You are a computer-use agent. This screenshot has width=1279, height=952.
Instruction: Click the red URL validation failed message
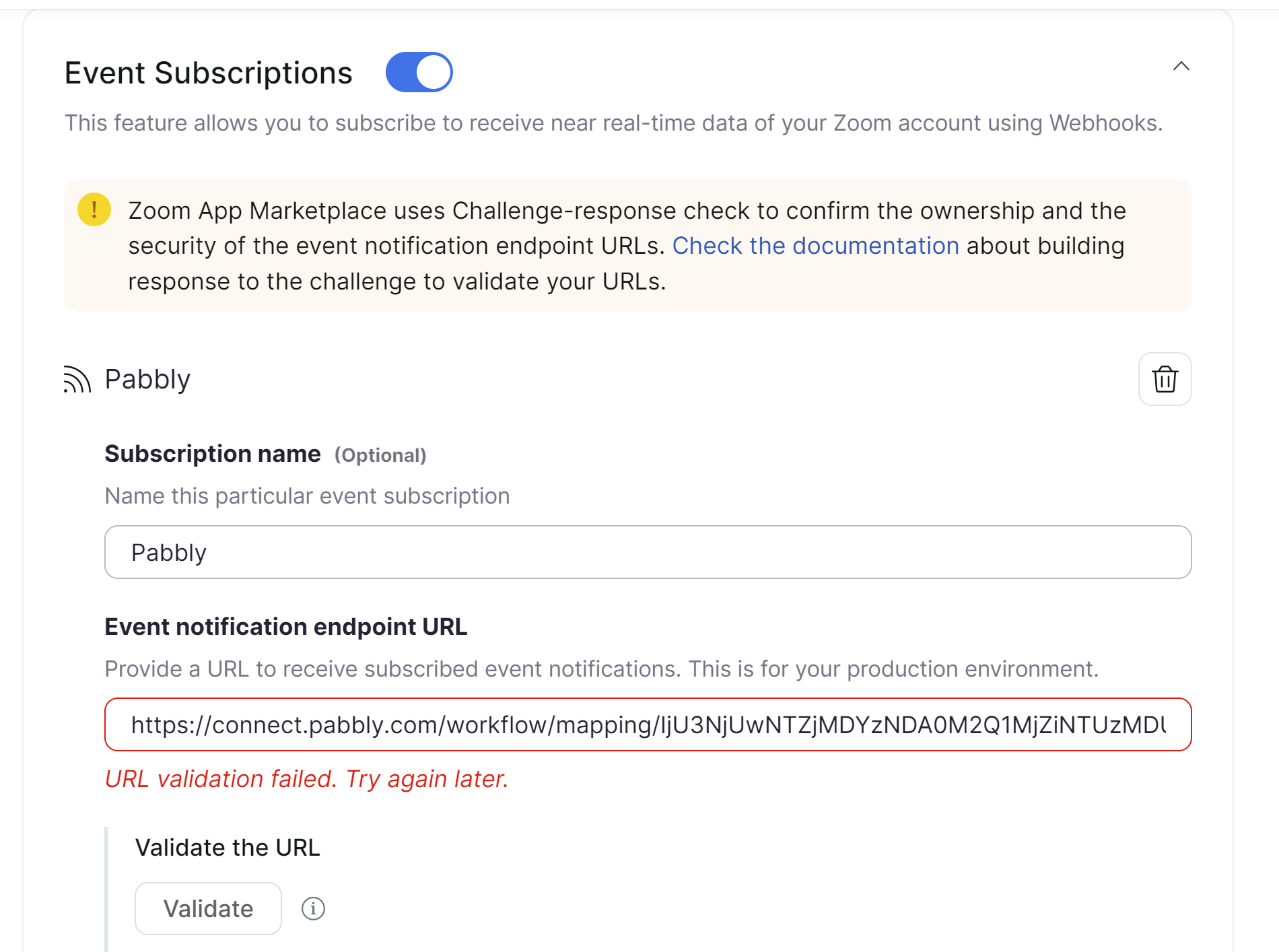tap(306, 779)
